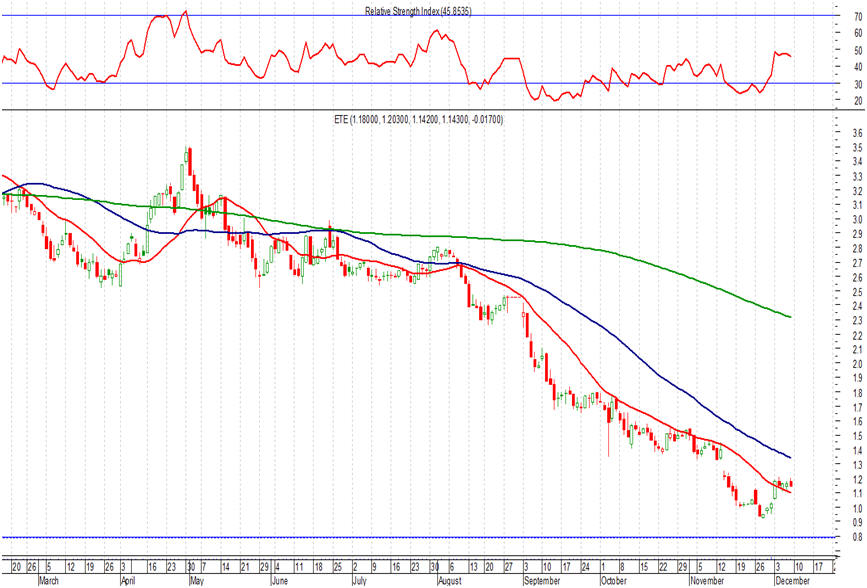Viewport: 867px width, 588px height.
Task: Click the 2.0 price axis label
Action: coord(858,364)
